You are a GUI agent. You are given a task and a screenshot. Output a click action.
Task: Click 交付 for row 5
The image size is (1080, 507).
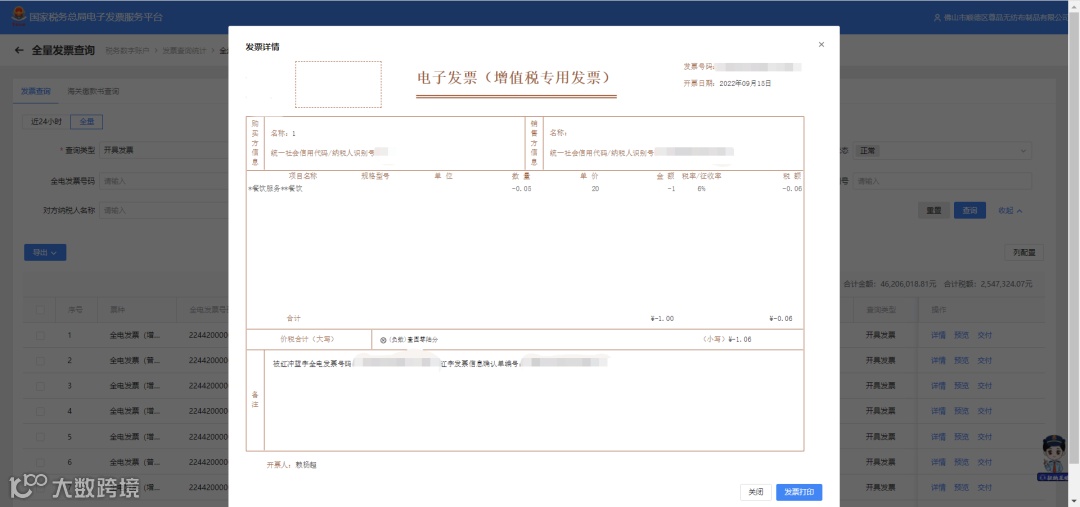tap(984, 437)
